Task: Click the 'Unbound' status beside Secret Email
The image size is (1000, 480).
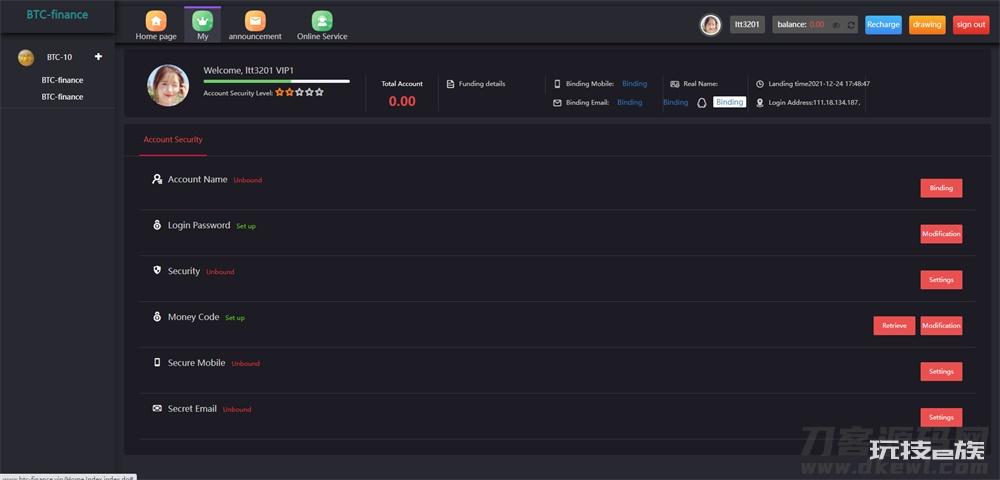Action: tap(237, 410)
